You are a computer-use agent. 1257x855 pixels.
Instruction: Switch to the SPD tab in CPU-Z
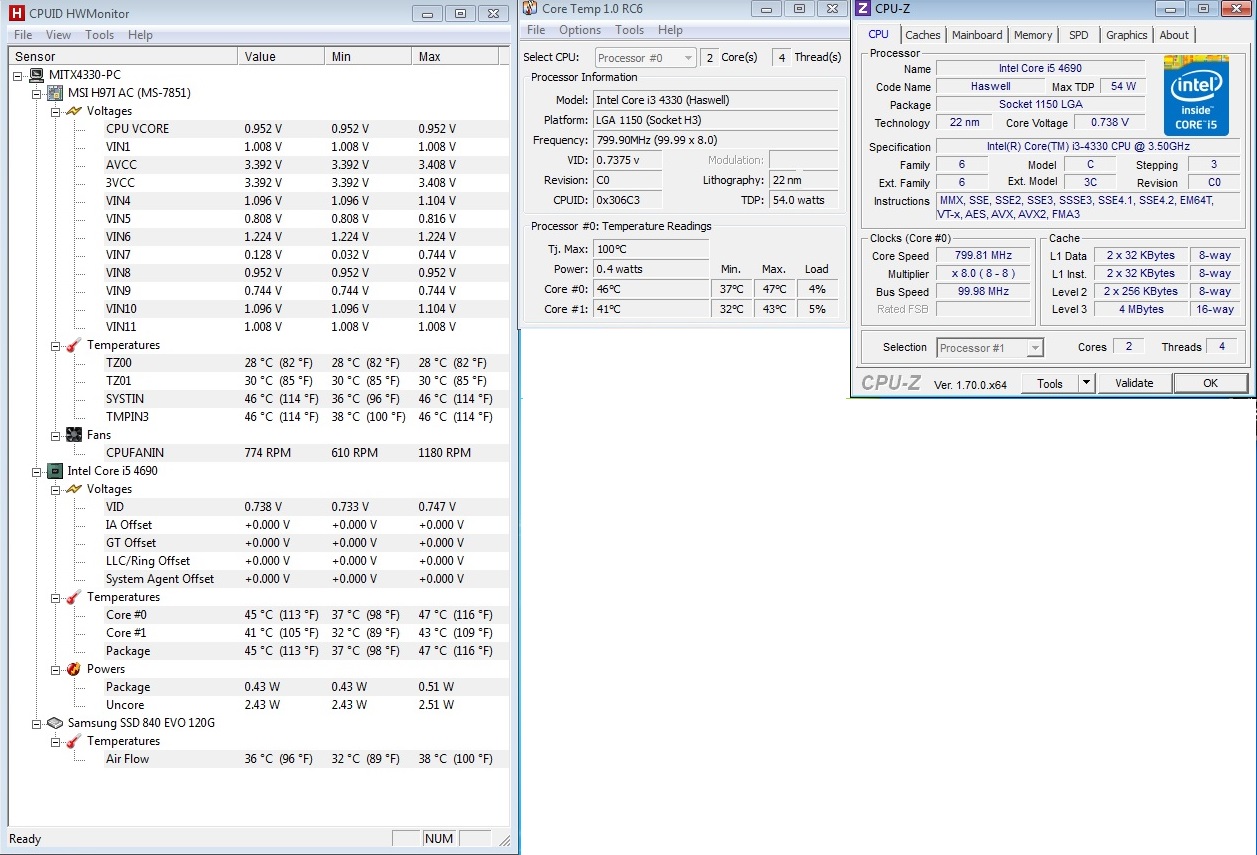click(x=1078, y=35)
